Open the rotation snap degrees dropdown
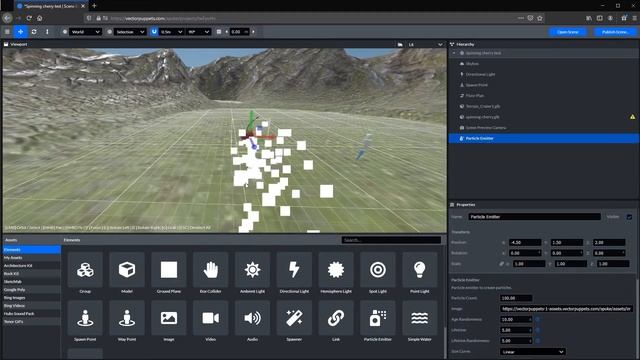 (x=198, y=32)
